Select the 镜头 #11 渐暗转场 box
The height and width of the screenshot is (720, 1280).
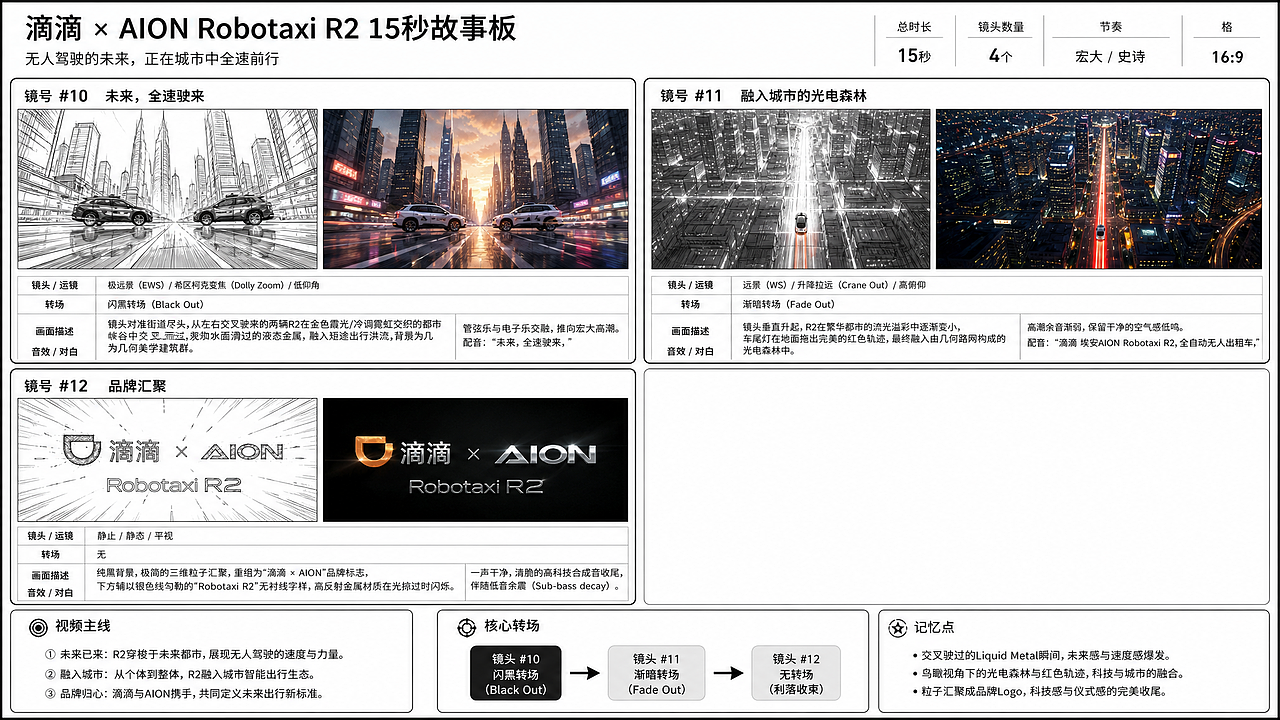tap(657, 674)
